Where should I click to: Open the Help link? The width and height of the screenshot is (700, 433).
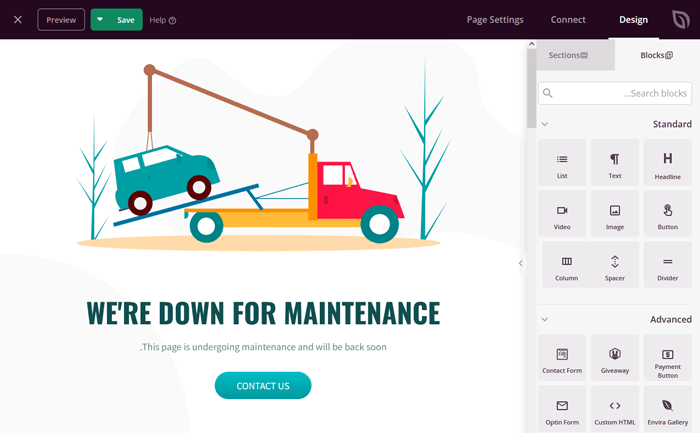click(x=162, y=20)
